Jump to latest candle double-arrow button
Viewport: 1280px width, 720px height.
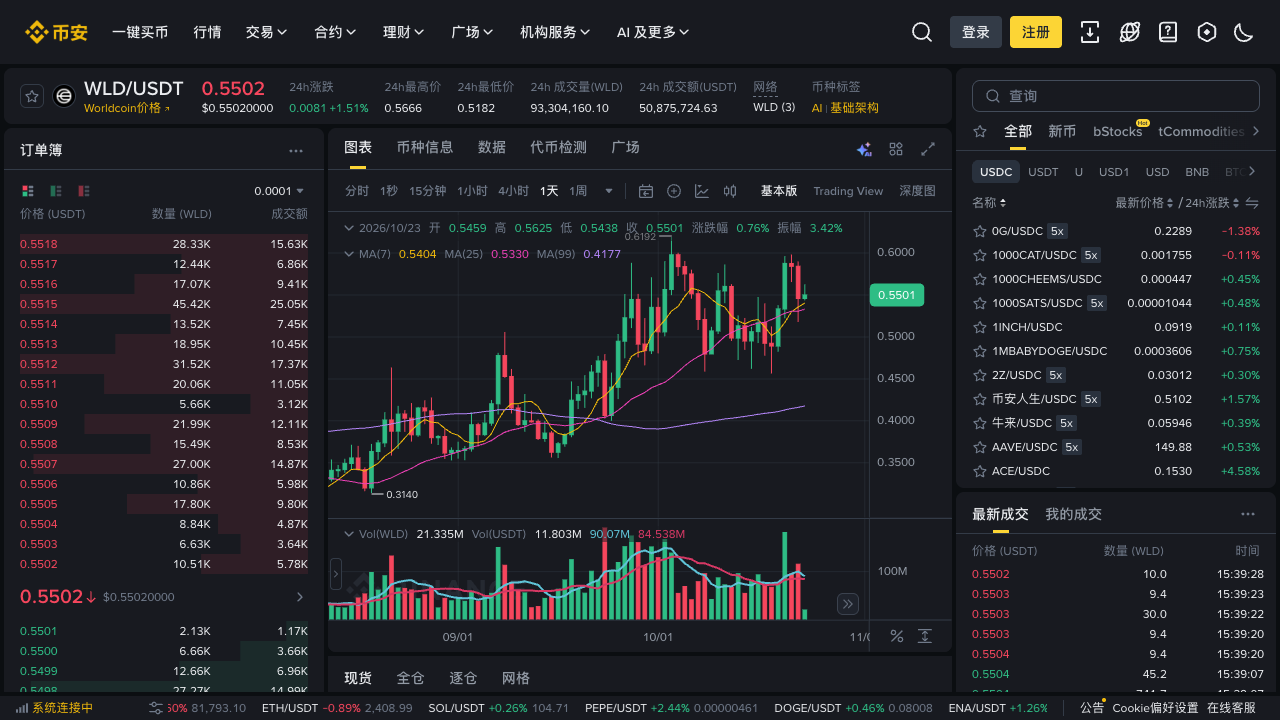click(x=848, y=603)
